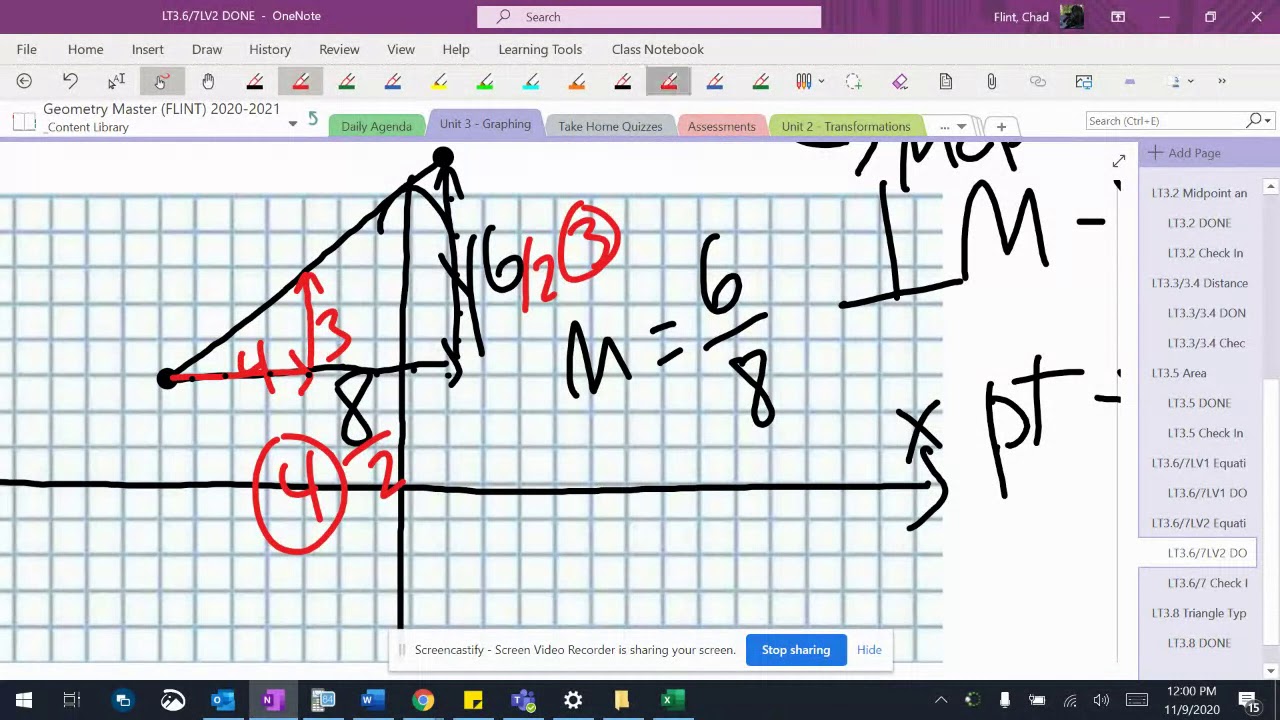Open the LT3.6/7 Check I page
This screenshot has height=720, width=1280.
click(x=1207, y=583)
